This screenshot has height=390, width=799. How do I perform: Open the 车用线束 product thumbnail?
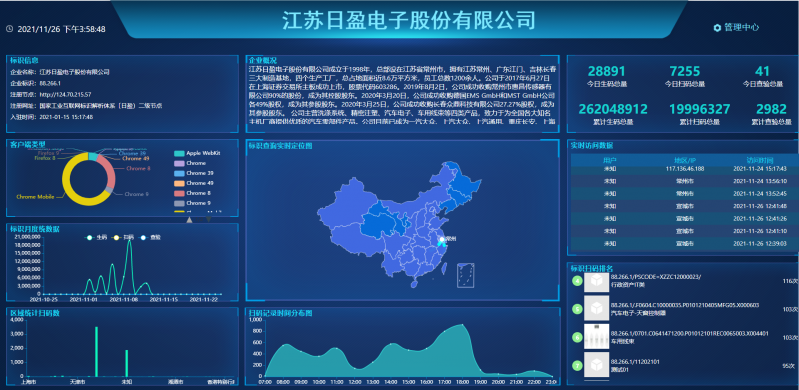pyautogui.click(x=596, y=337)
